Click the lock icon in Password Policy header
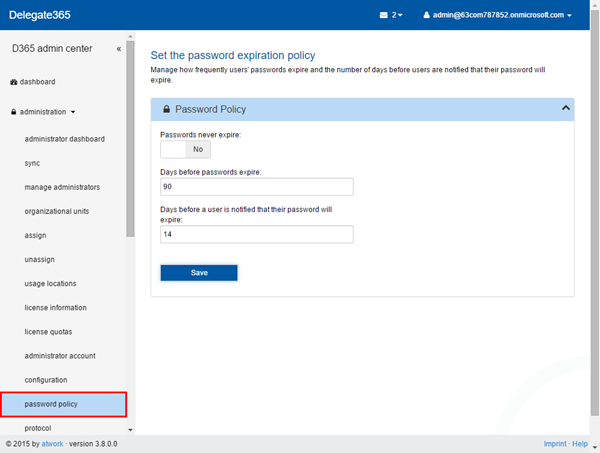600x453 pixels. click(165, 109)
